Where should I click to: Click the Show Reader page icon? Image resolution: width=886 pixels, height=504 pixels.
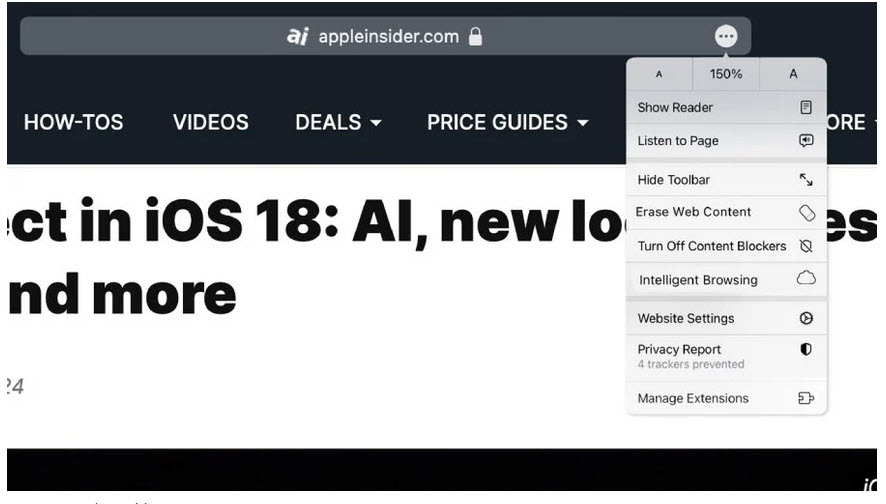[x=806, y=107]
